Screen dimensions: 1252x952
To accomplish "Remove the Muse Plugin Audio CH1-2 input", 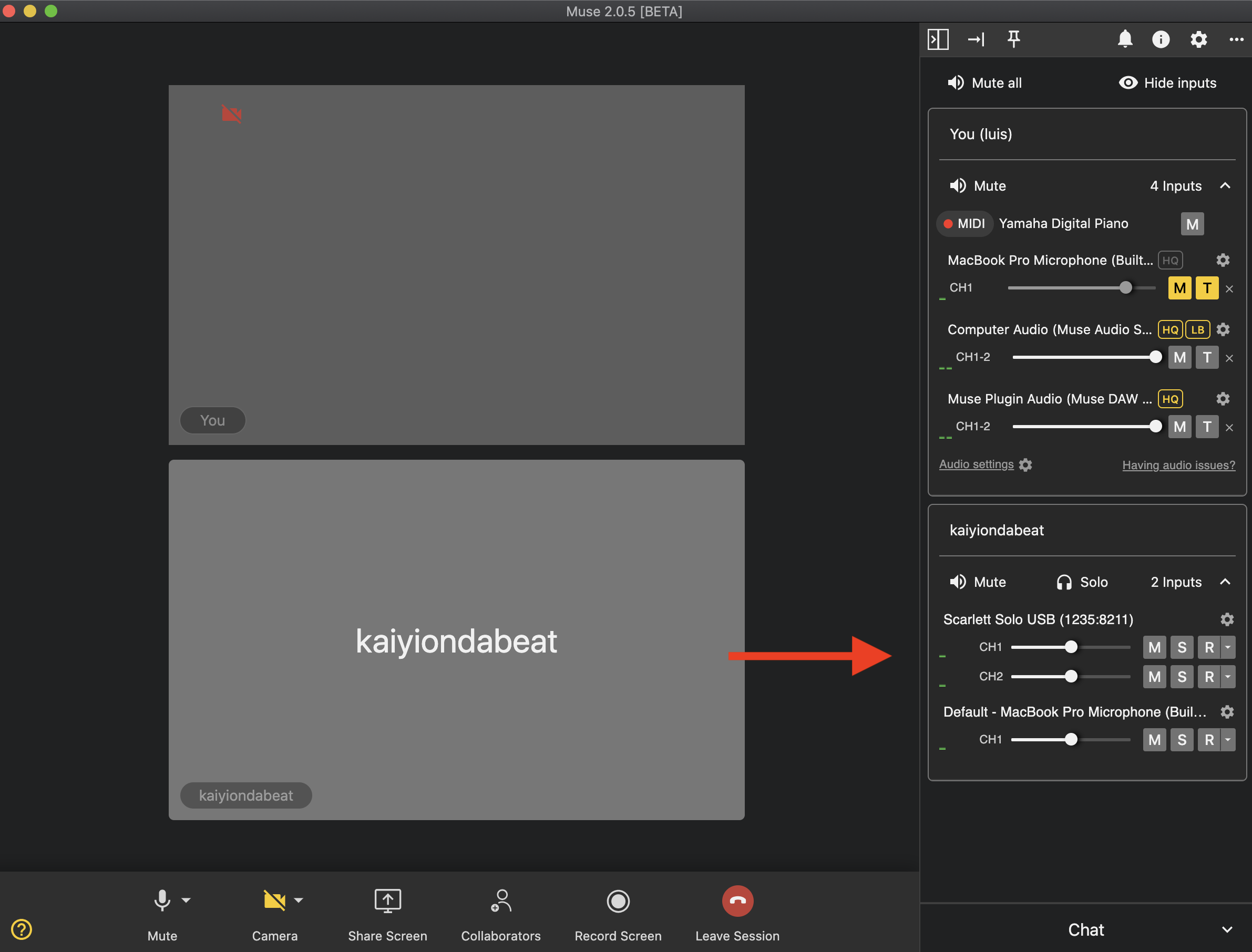I will (1229, 428).
